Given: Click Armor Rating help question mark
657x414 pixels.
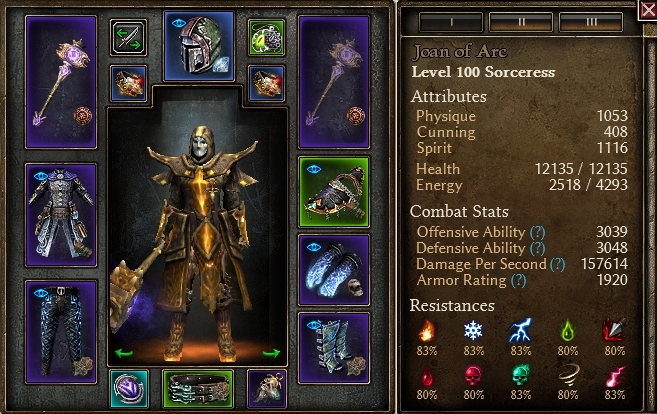Looking at the screenshot, I should click(x=519, y=280).
